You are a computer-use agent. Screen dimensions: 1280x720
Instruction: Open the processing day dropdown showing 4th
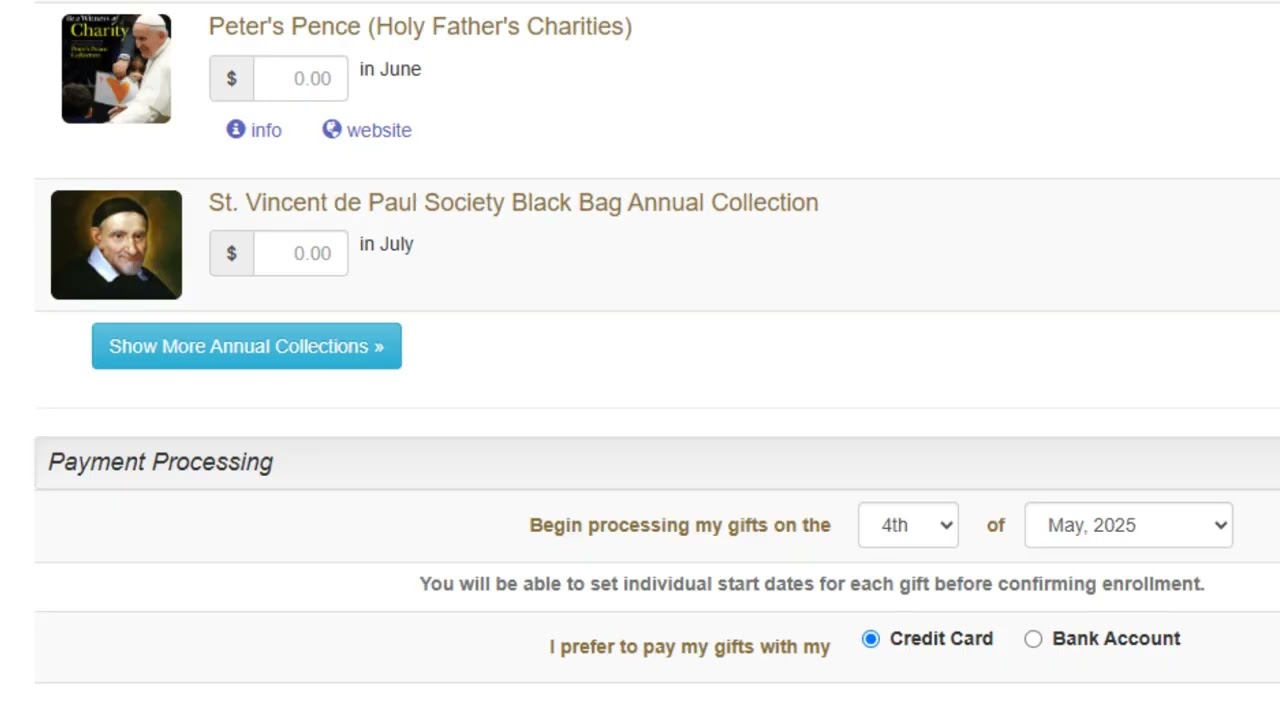(x=908, y=525)
